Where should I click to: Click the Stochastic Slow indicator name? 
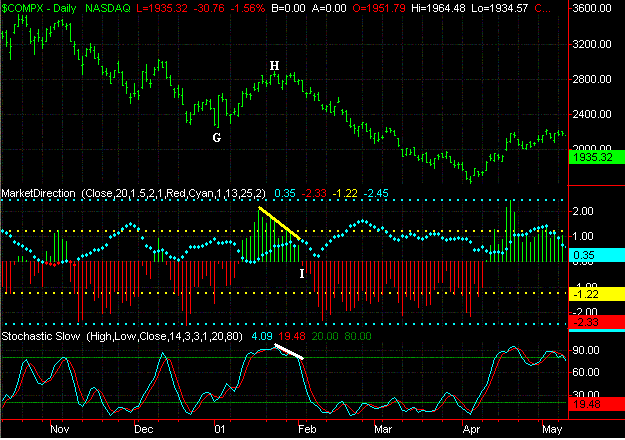(x=41, y=336)
